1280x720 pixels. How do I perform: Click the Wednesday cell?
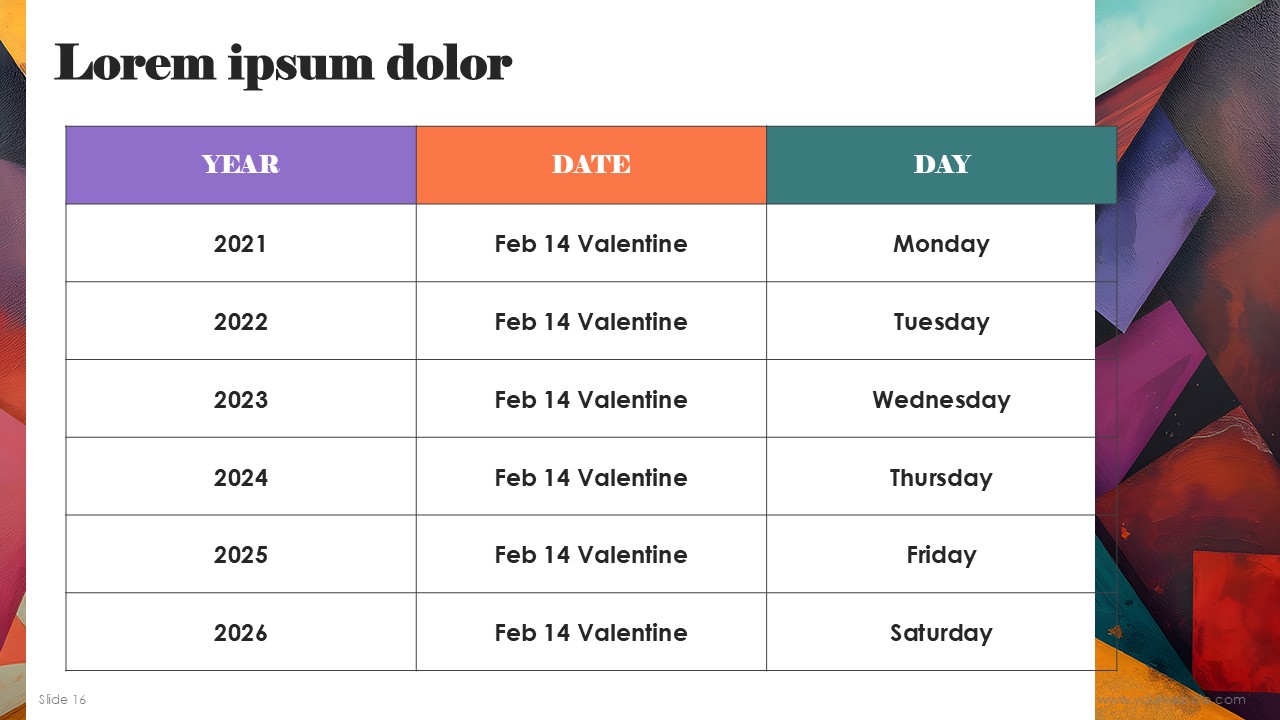point(941,399)
